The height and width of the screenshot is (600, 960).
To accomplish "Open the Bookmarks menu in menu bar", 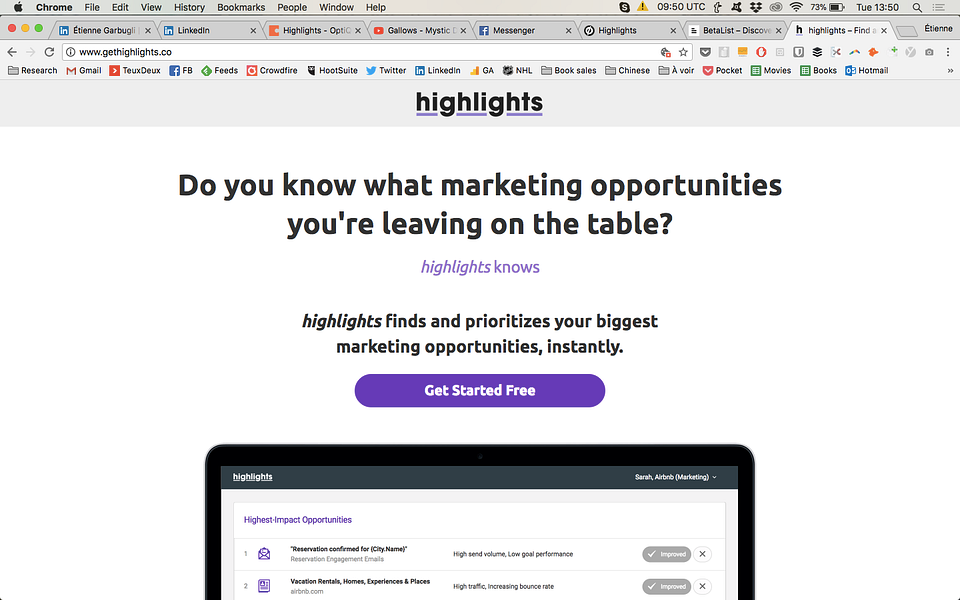I will click(241, 7).
